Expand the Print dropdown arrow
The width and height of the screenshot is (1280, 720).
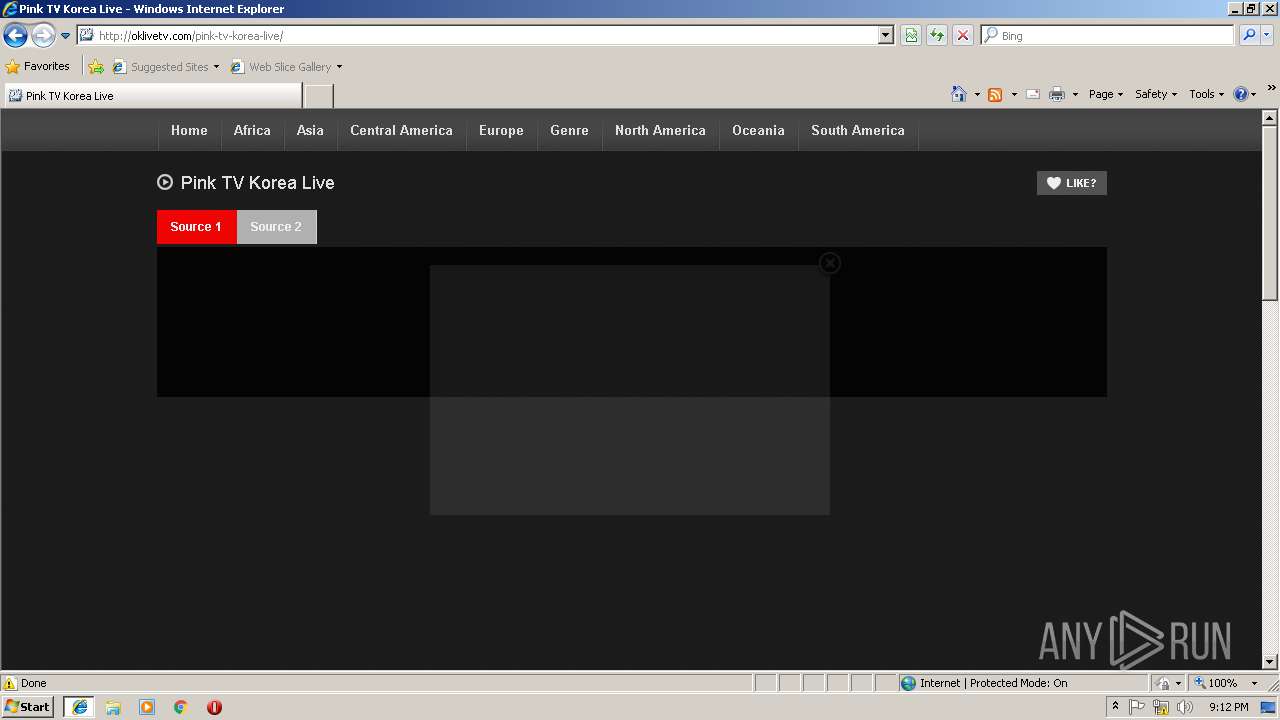(1075, 94)
